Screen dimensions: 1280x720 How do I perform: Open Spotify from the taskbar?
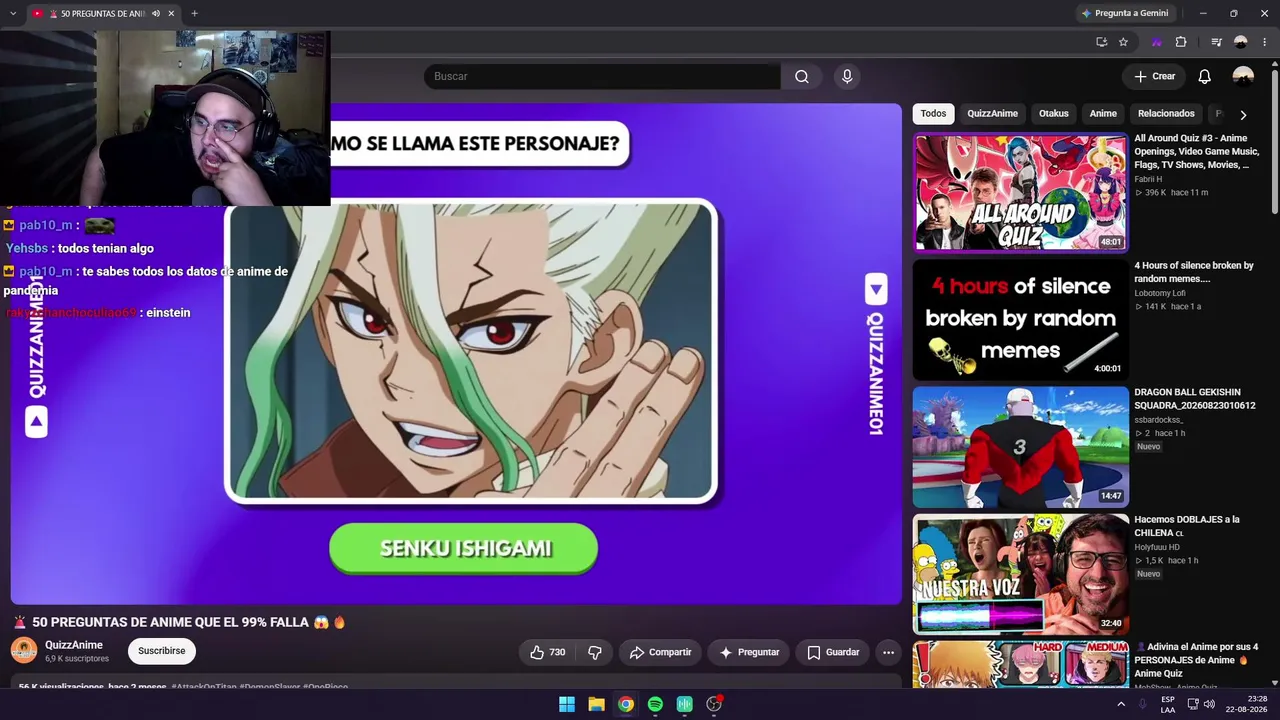point(655,704)
